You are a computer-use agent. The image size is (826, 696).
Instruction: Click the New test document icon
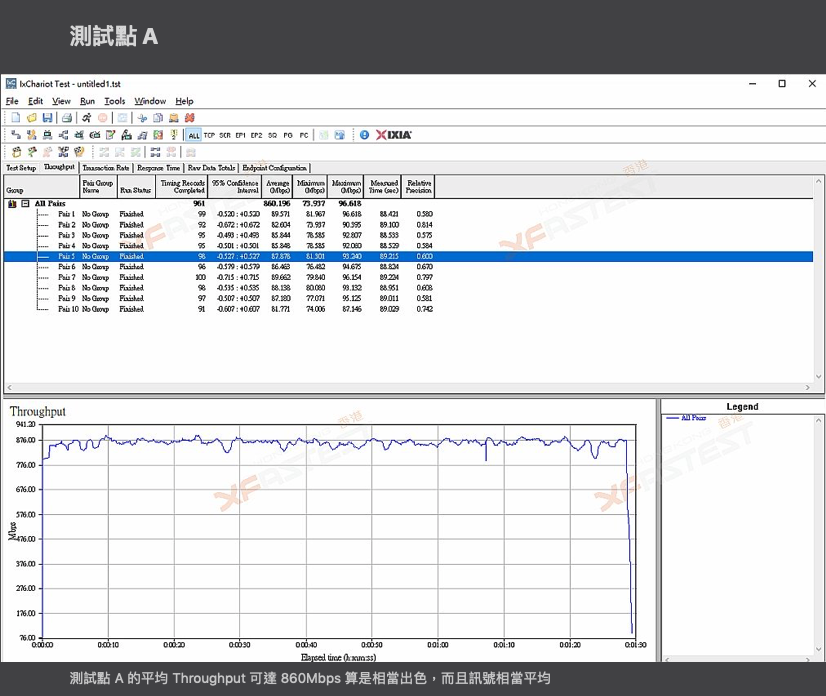click(x=16, y=118)
